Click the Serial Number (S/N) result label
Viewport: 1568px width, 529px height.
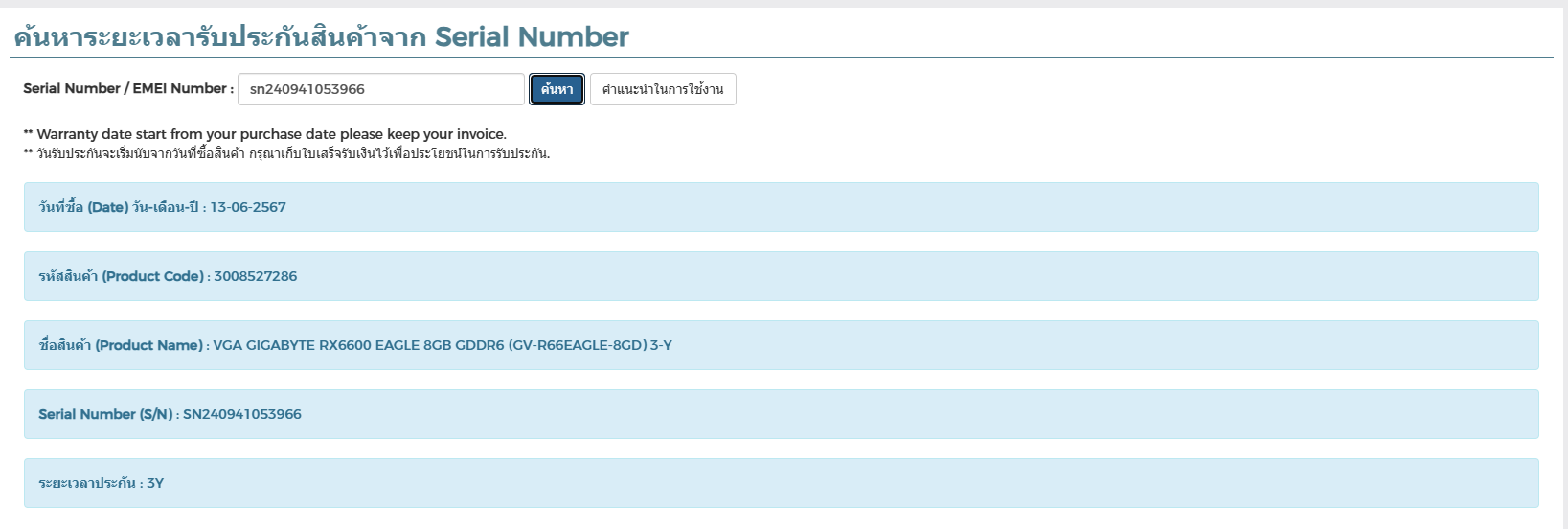coord(105,414)
